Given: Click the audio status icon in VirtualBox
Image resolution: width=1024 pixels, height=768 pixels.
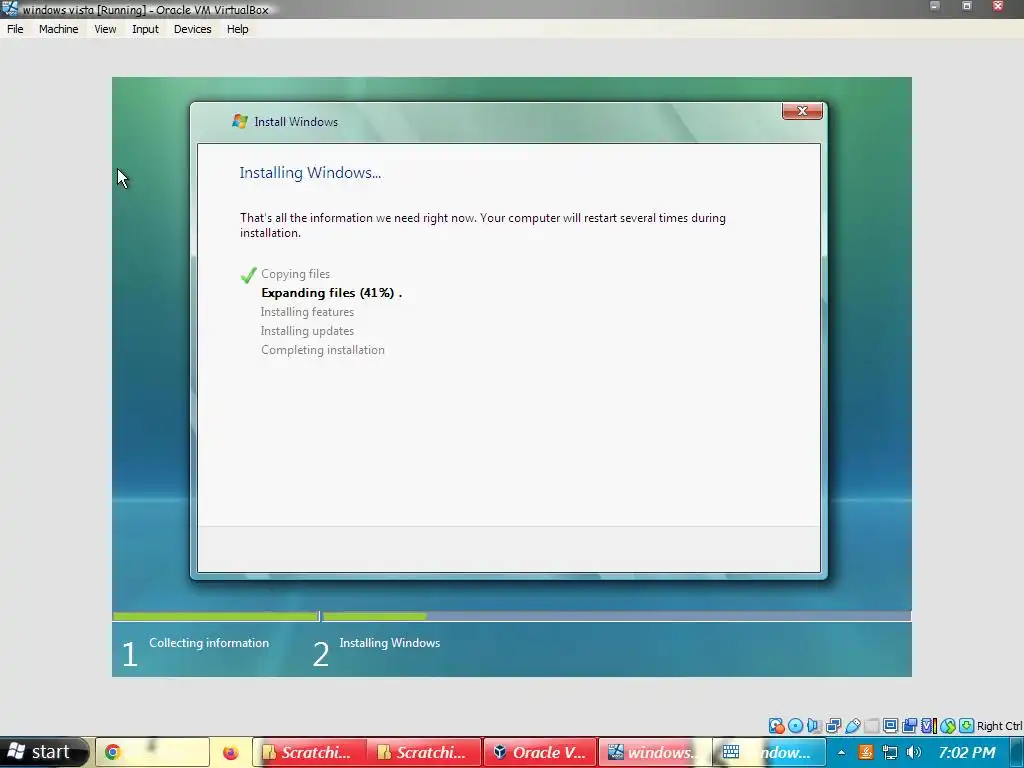Looking at the screenshot, I should pyautogui.click(x=814, y=726).
